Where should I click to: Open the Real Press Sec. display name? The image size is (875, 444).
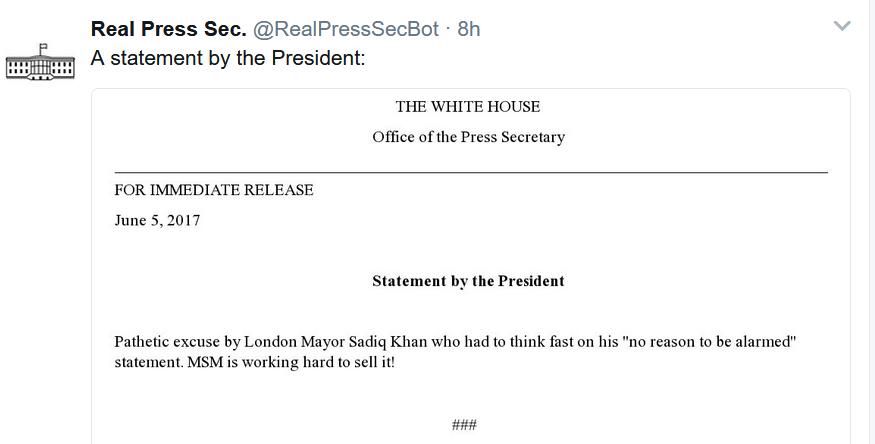pyautogui.click(x=169, y=29)
